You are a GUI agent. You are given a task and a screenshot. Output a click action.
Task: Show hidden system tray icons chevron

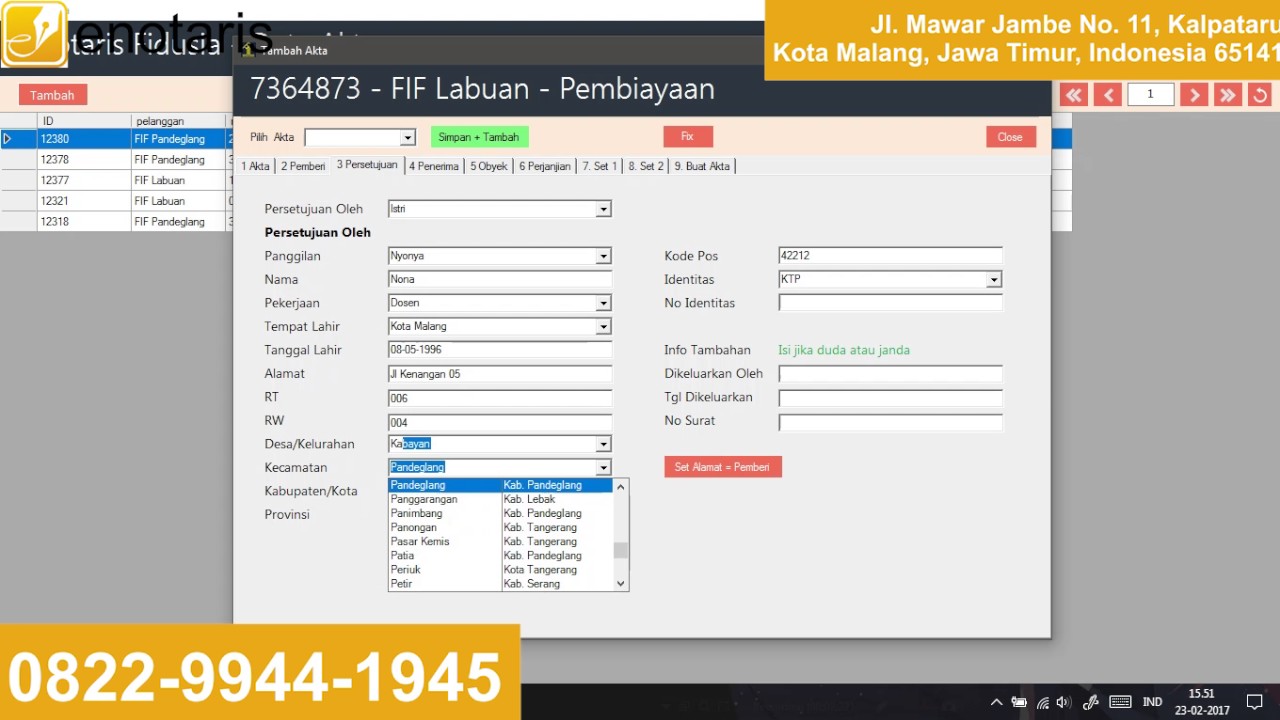[996, 702]
